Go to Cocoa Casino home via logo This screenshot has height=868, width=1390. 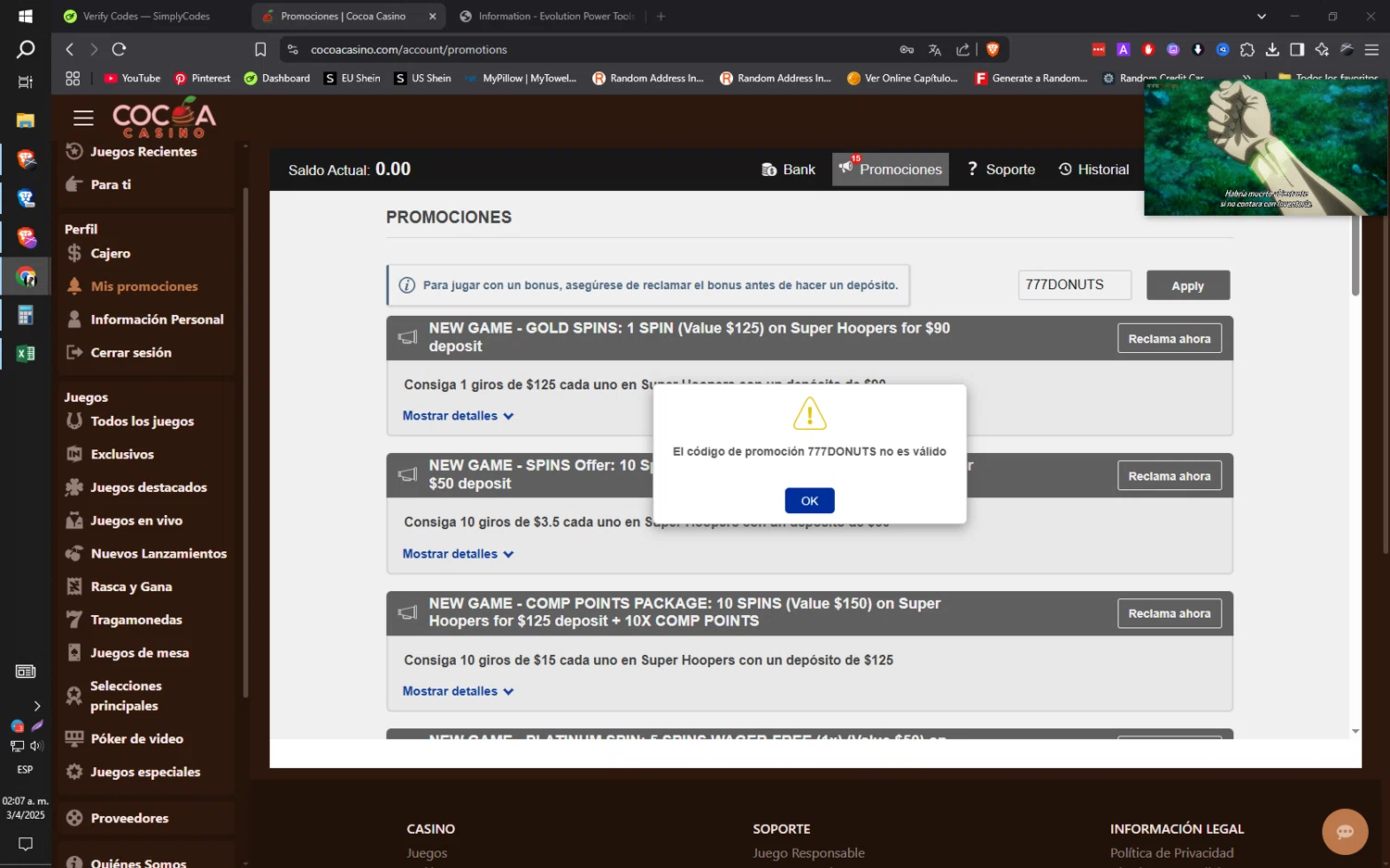[x=164, y=117]
